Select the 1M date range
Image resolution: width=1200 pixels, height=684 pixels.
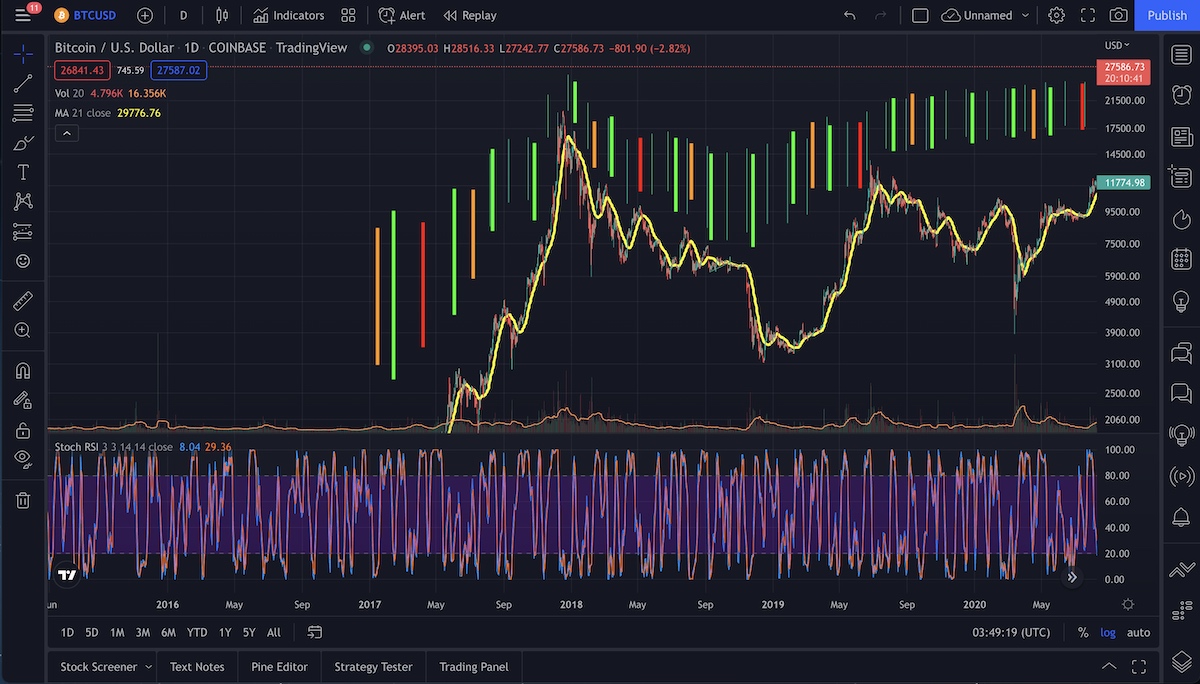(117, 632)
